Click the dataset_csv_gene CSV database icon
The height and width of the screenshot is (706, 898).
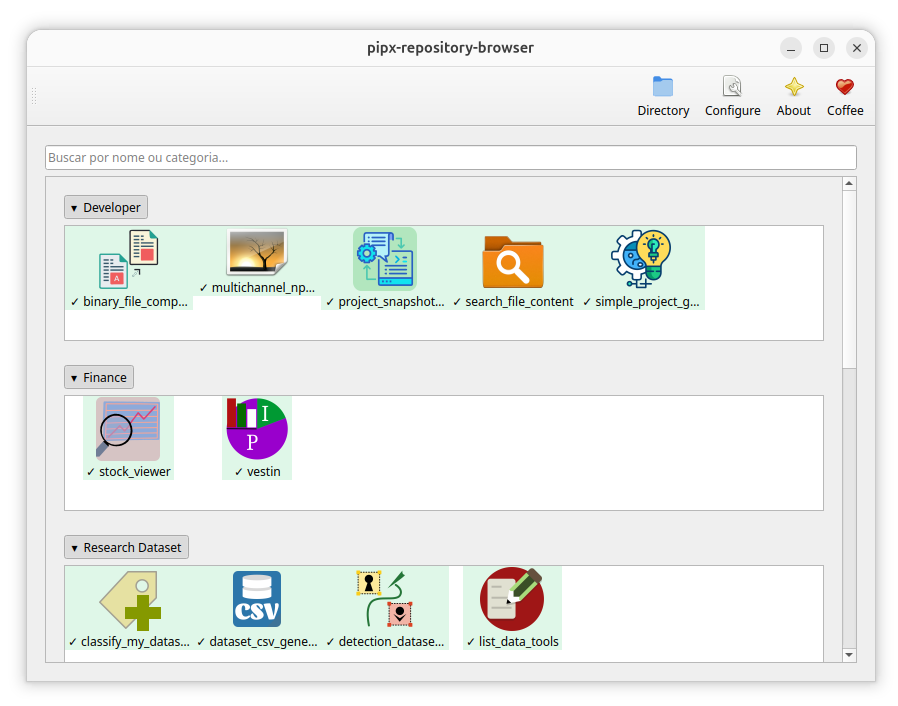point(257,599)
